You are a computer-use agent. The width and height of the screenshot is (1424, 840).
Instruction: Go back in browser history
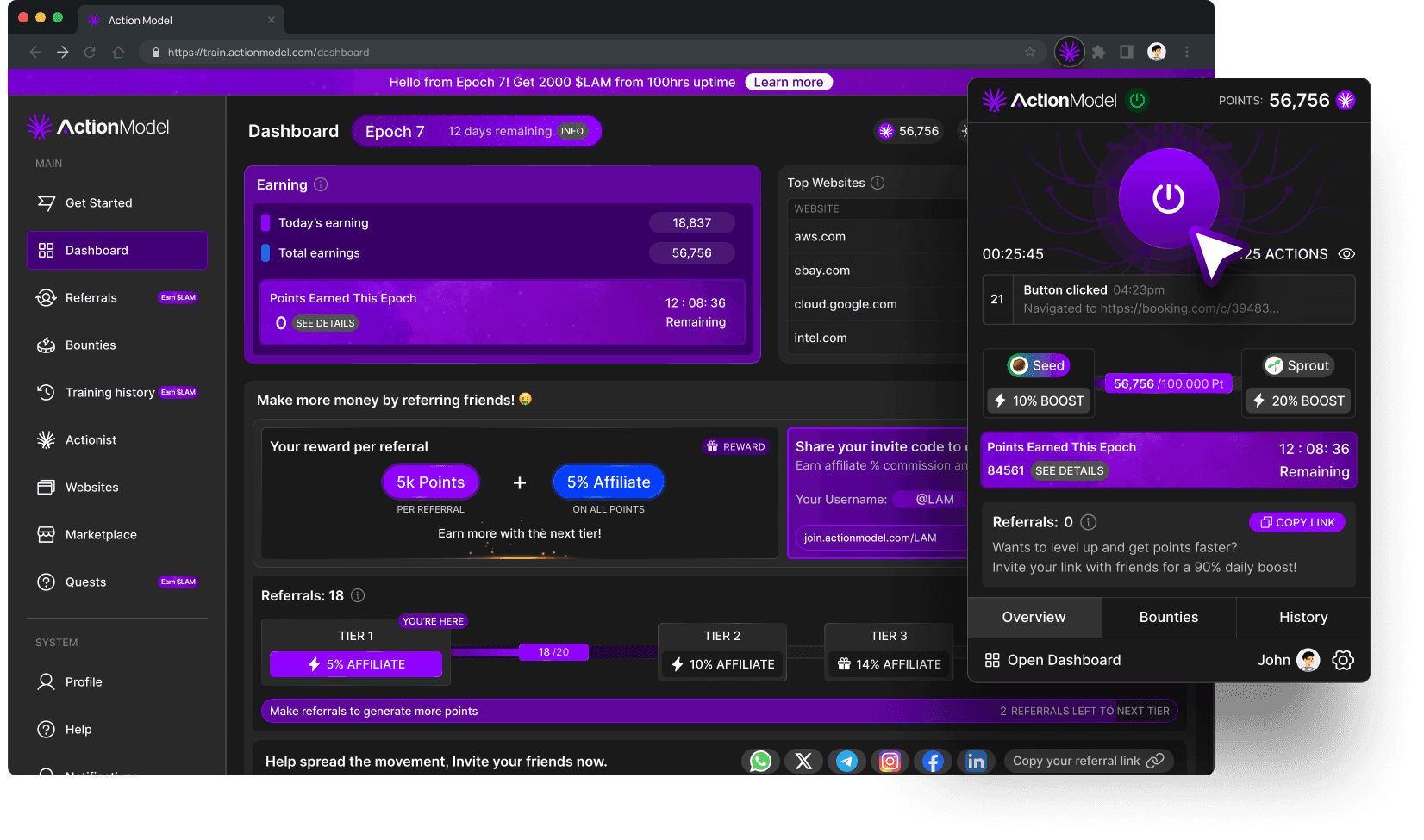(35, 53)
